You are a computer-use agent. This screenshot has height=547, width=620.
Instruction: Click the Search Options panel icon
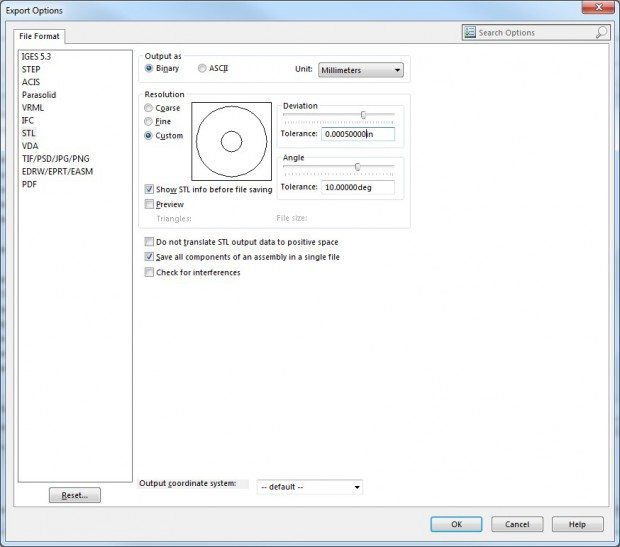[470, 32]
